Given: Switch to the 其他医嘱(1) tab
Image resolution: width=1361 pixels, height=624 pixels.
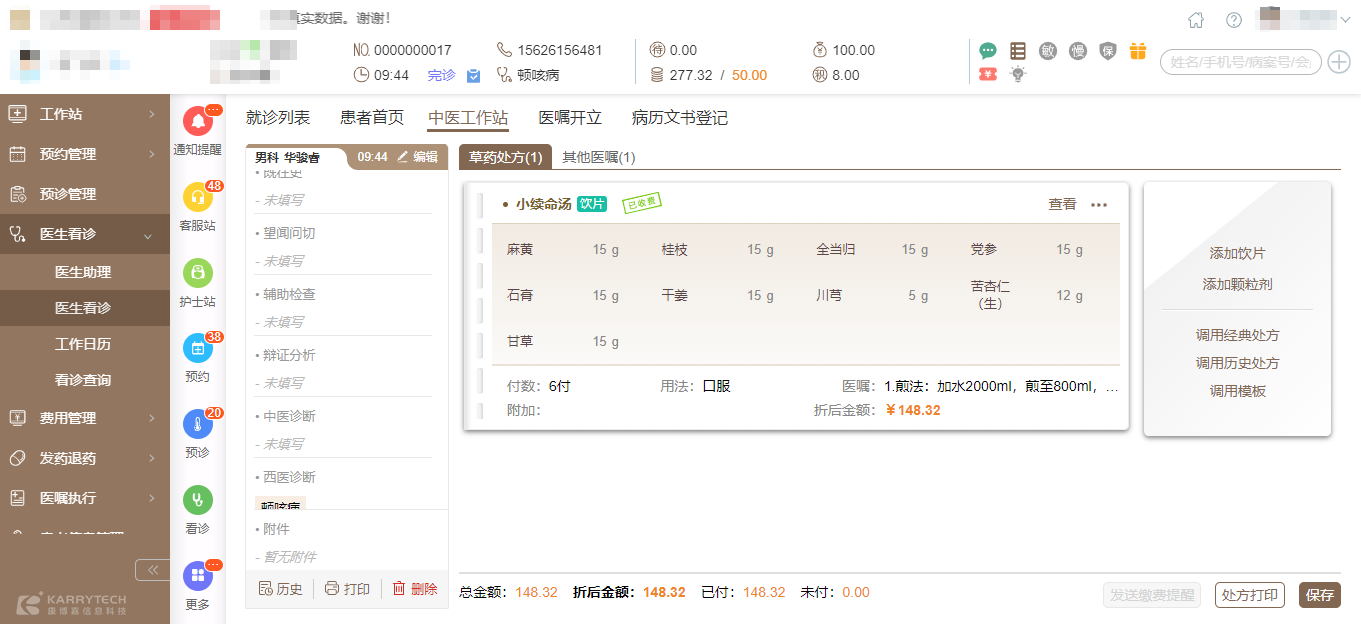Looking at the screenshot, I should pyautogui.click(x=598, y=157).
